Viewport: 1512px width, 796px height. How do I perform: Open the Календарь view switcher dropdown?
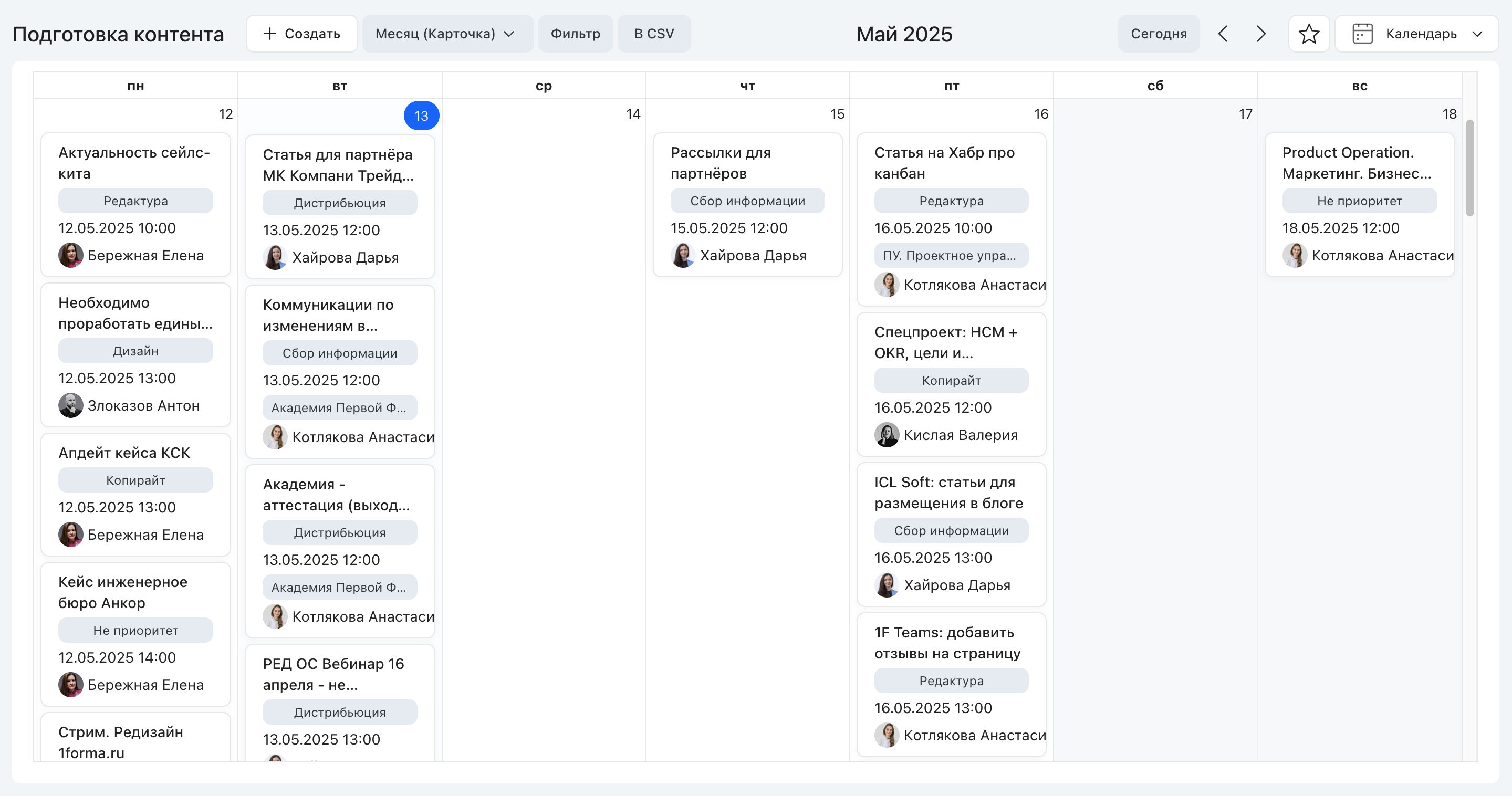coord(1416,34)
